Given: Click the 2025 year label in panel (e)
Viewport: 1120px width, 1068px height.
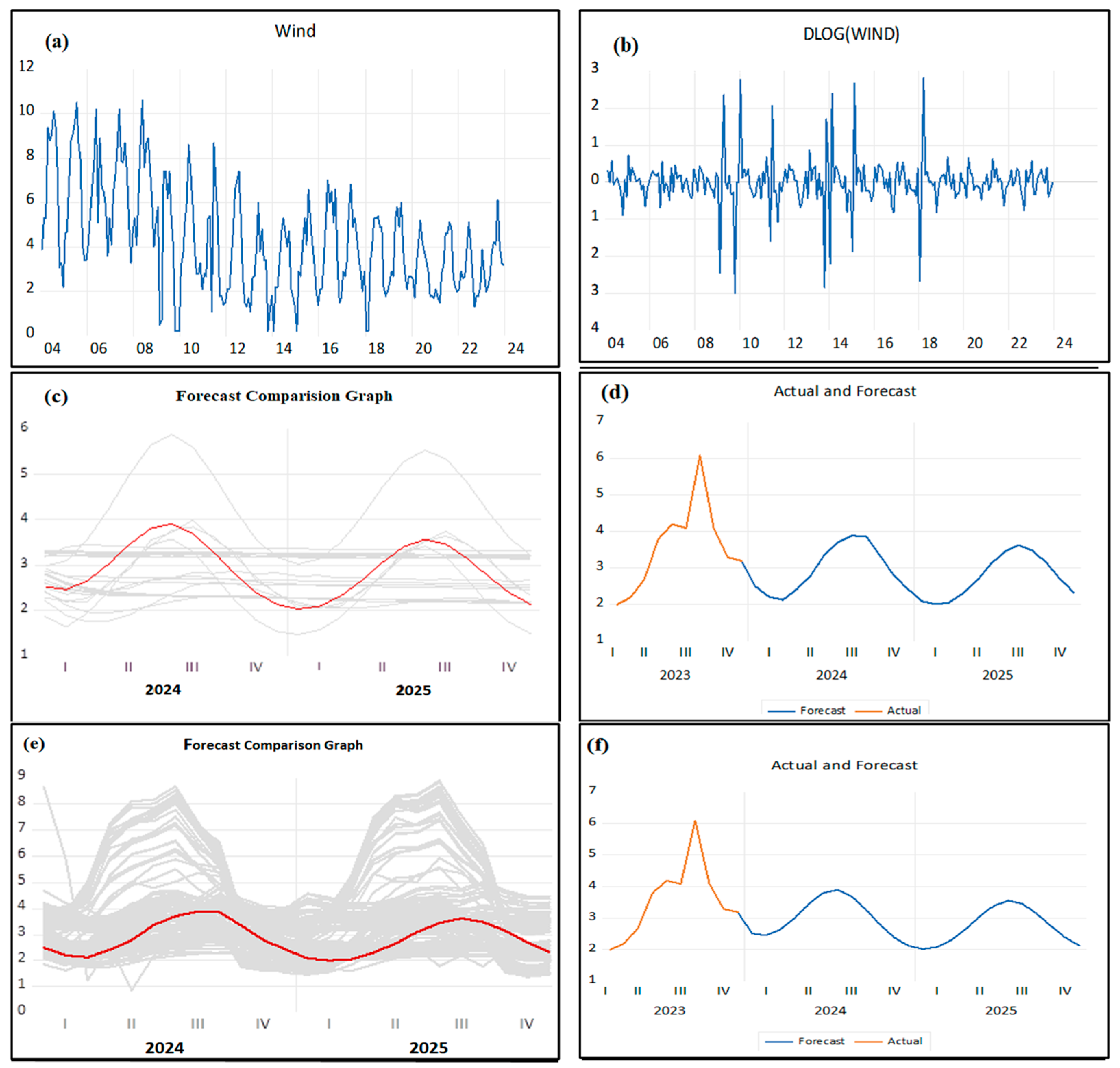Looking at the screenshot, I should point(429,1047).
